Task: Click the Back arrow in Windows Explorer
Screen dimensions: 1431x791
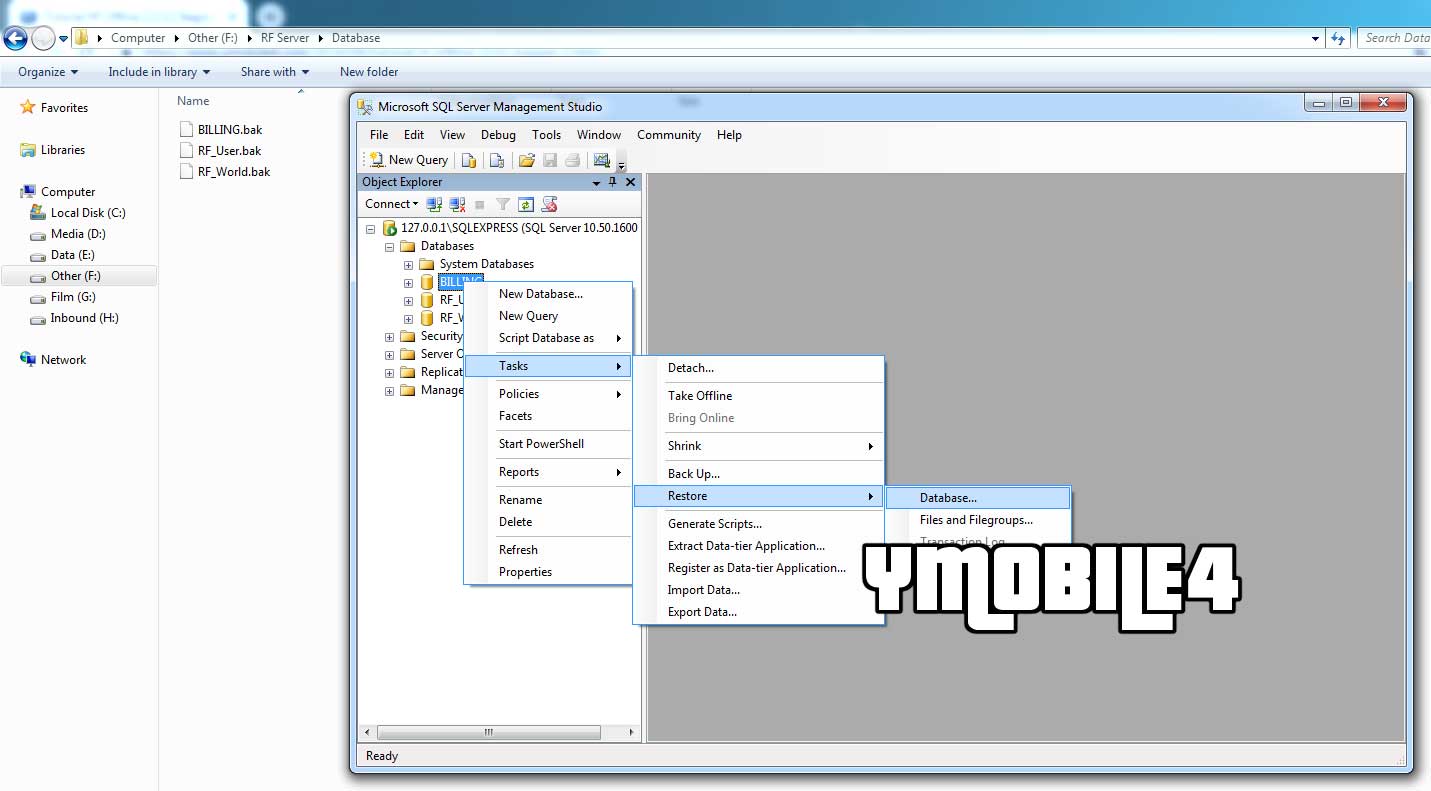Action: click(14, 38)
